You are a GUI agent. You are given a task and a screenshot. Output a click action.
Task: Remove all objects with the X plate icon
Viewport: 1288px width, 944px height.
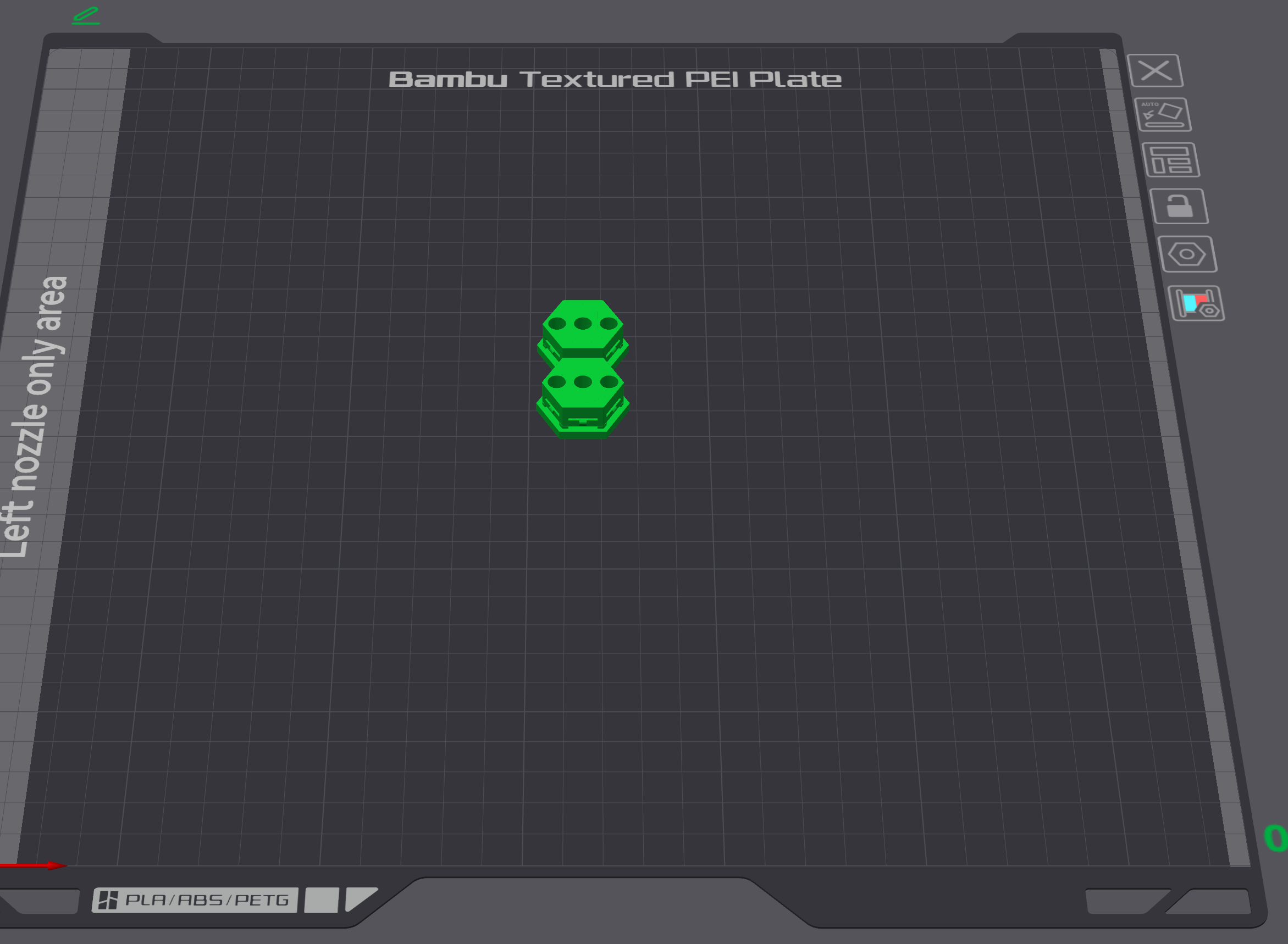(x=1155, y=71)
